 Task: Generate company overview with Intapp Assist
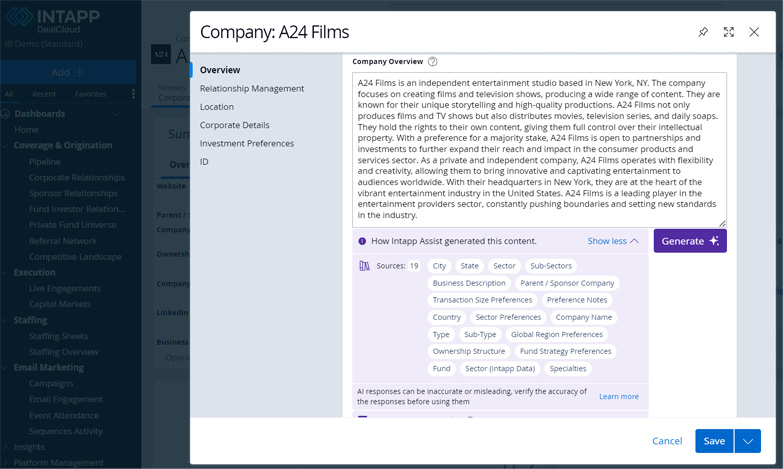click(690, 241)
